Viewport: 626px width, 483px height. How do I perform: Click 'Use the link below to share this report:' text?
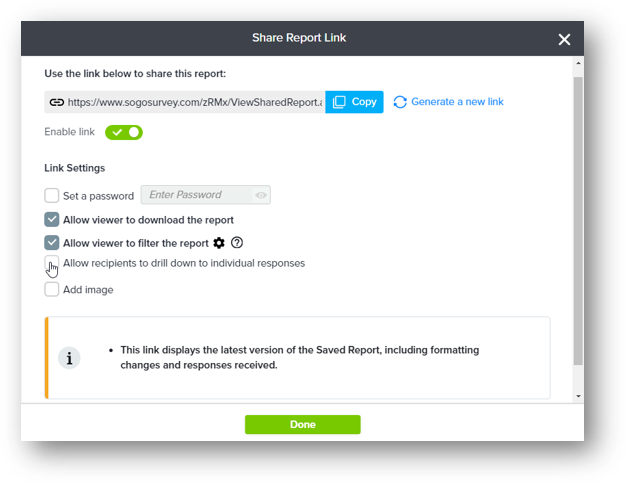135,74
